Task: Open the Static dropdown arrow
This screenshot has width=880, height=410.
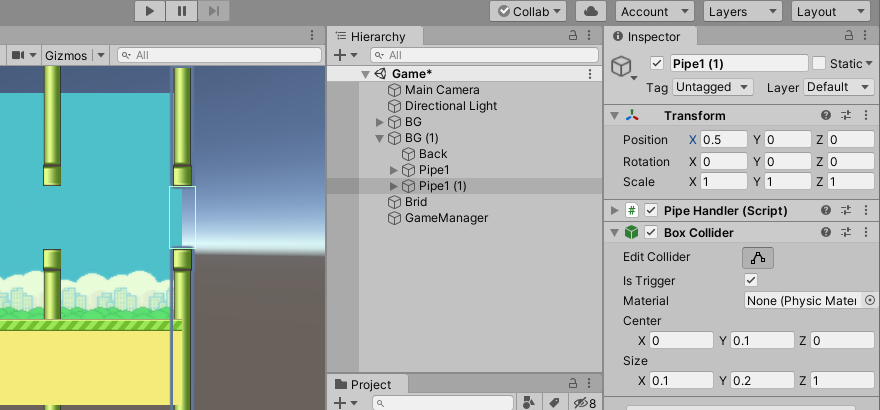Action: (869, 63)
